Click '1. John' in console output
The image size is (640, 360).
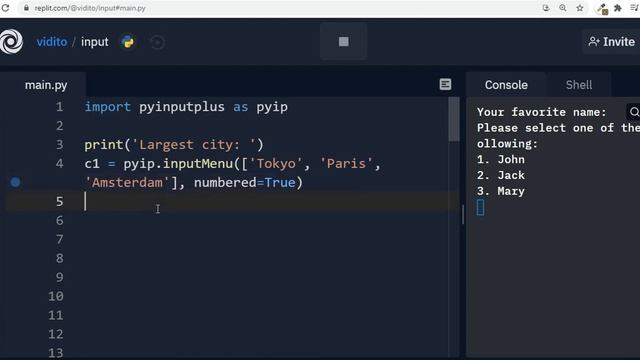(x=501, y=159)
